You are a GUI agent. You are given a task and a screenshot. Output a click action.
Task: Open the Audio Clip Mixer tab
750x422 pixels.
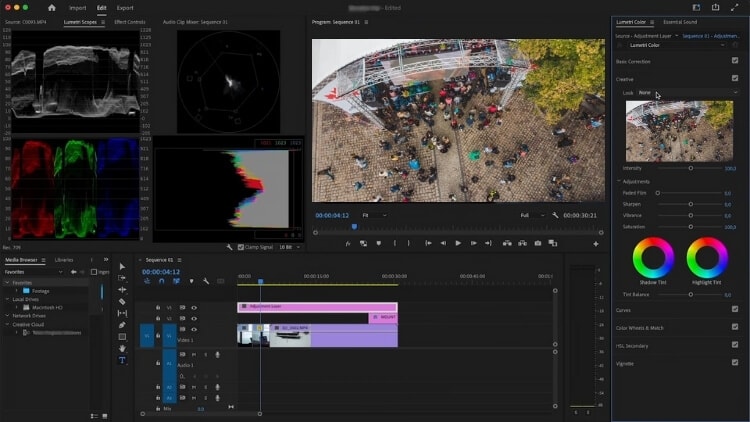(195, 22)
